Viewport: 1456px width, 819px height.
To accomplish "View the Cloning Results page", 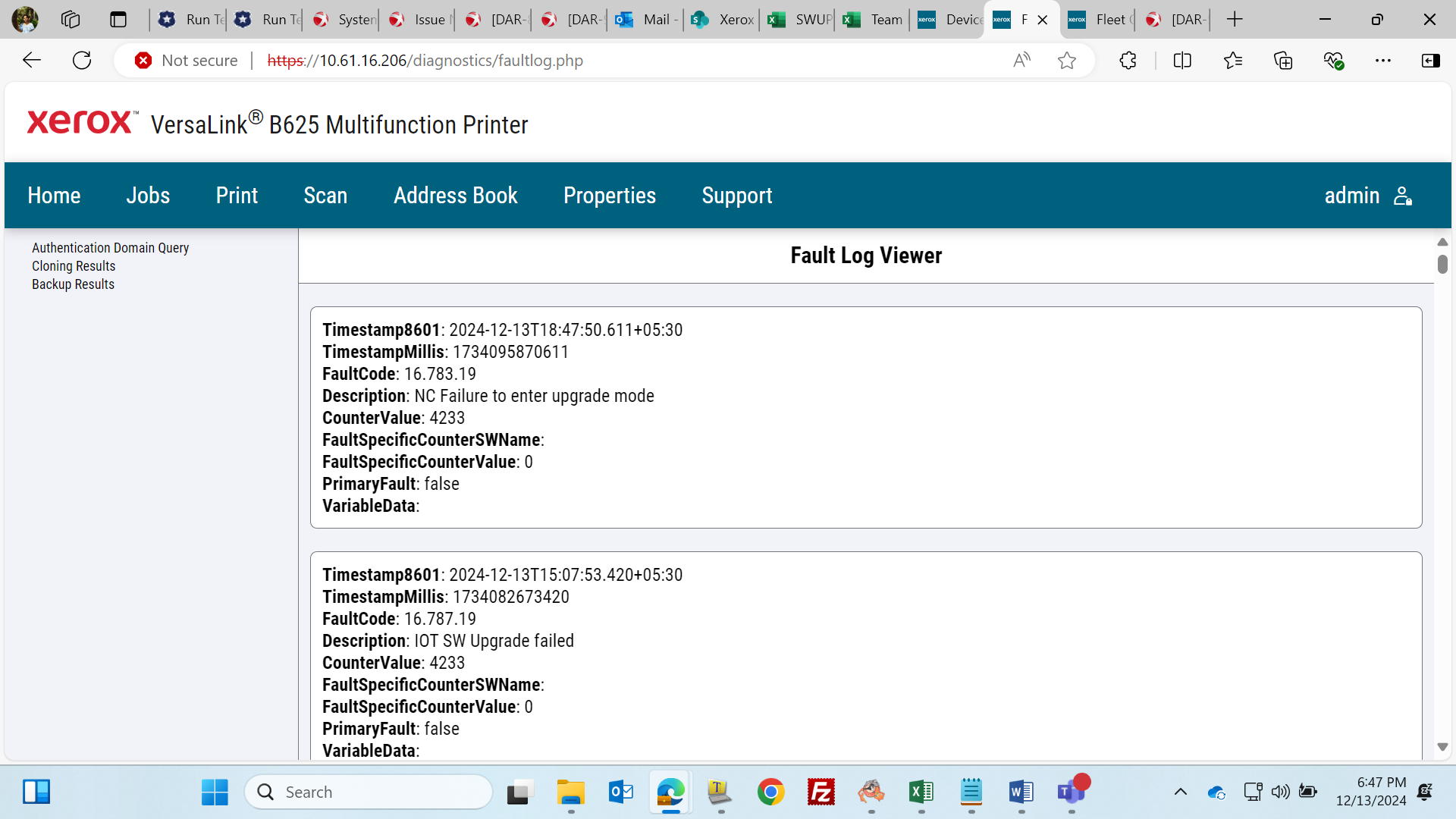I will coord(74,266).
